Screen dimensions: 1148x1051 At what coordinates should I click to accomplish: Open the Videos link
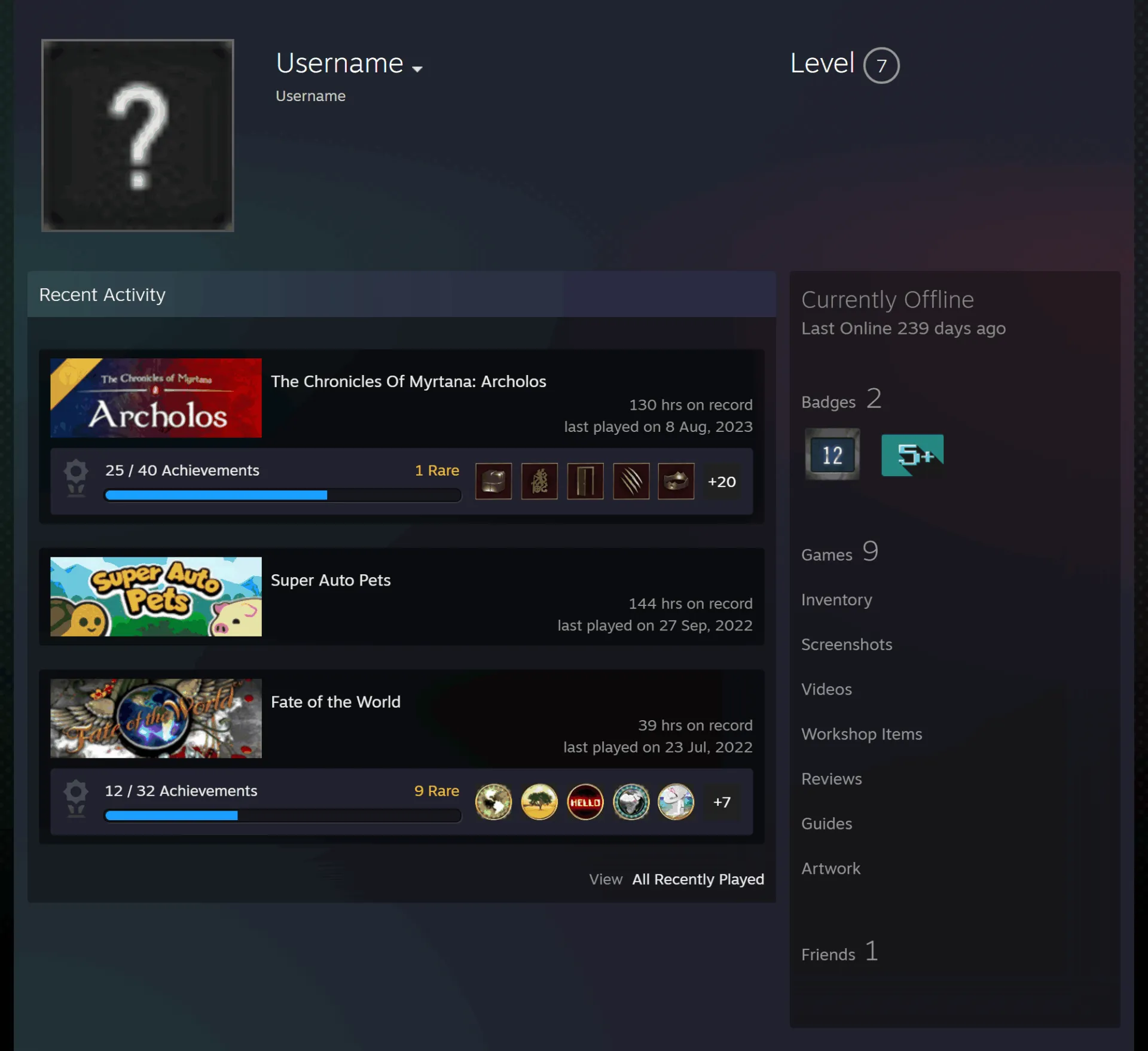pyautogui.click(x=826, y=689)
